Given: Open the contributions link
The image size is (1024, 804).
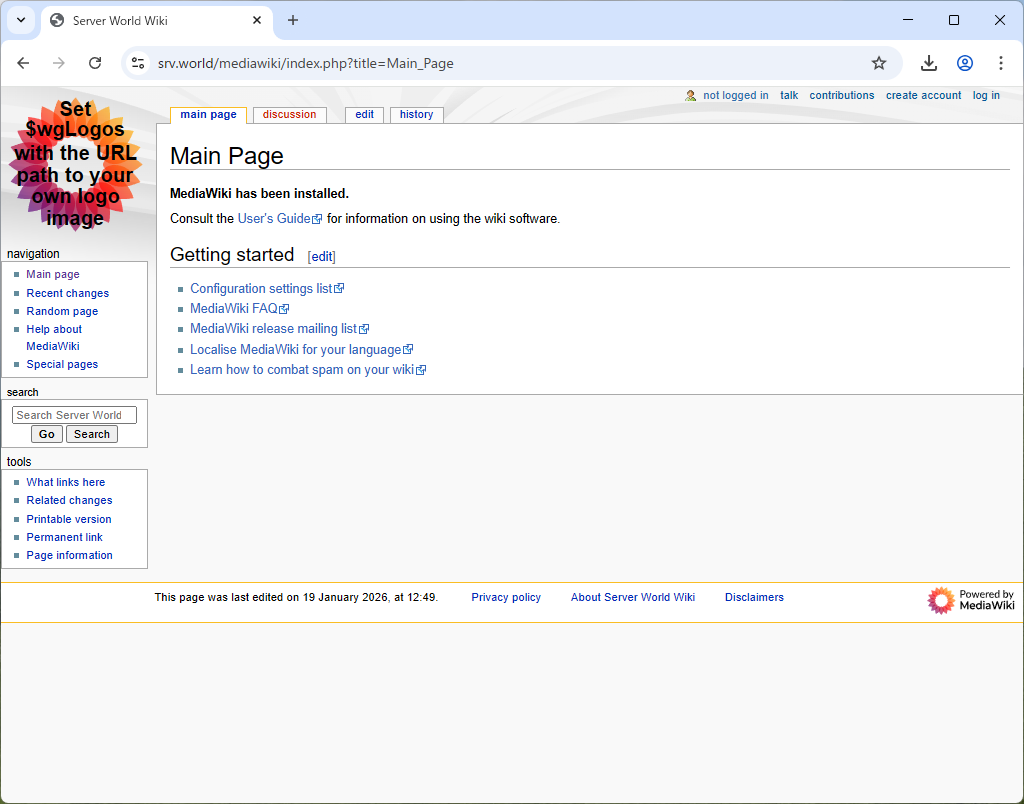Looking at the screenshot, I should [x=842, y=95].
